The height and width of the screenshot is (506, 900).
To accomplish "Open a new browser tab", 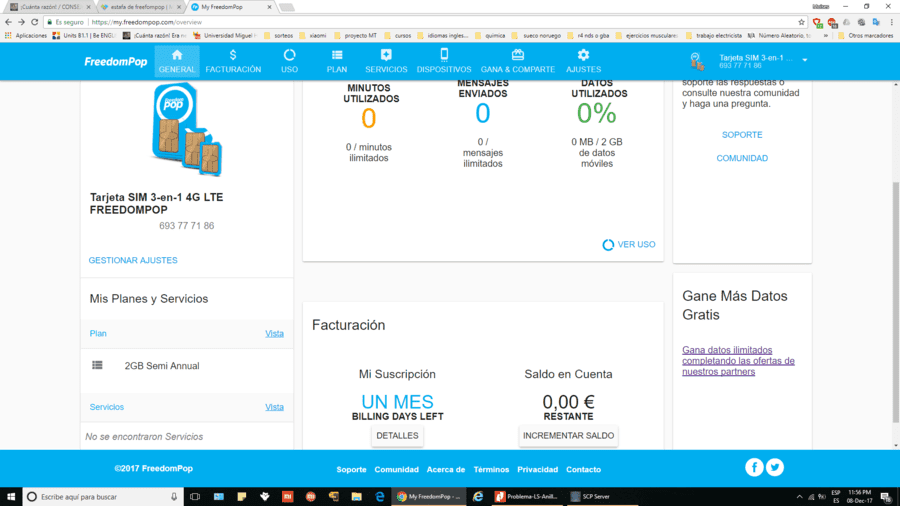I will point(286,7).
